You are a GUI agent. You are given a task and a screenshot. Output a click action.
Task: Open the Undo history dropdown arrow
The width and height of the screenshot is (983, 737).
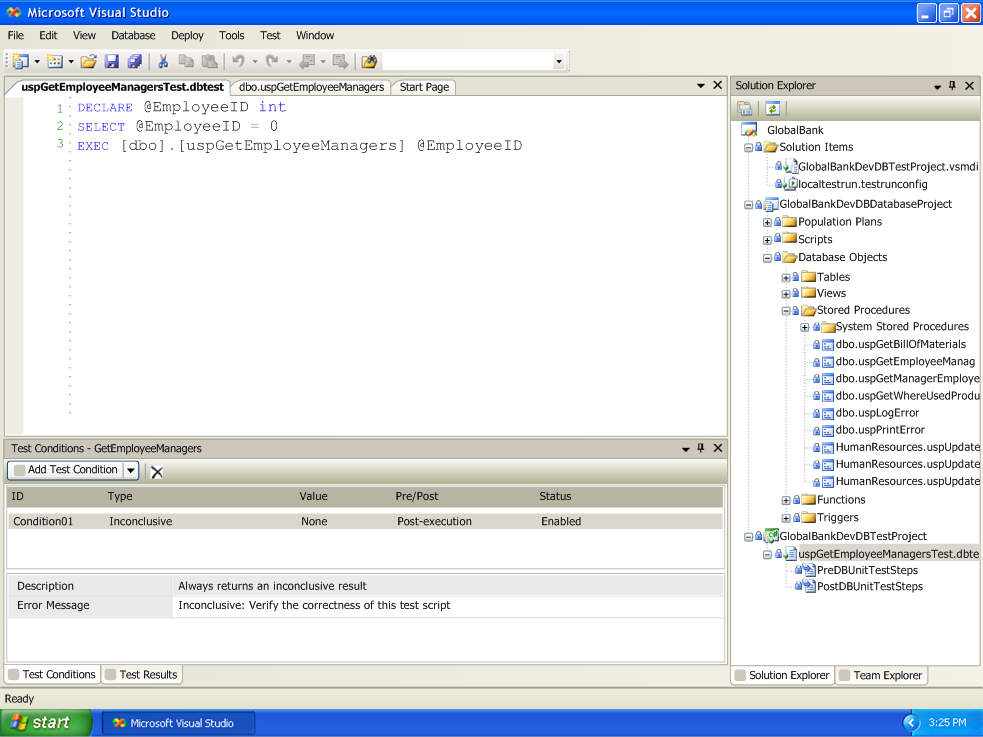[255, 61]
